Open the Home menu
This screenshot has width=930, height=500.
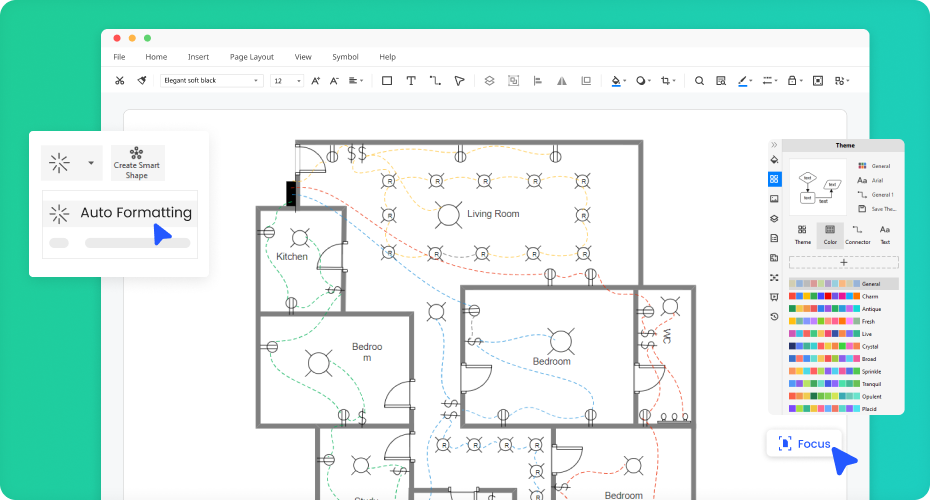(156, 57)
